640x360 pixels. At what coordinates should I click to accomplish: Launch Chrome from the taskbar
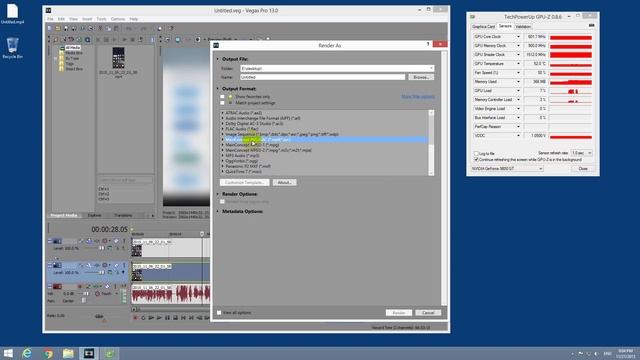[48, 353]
